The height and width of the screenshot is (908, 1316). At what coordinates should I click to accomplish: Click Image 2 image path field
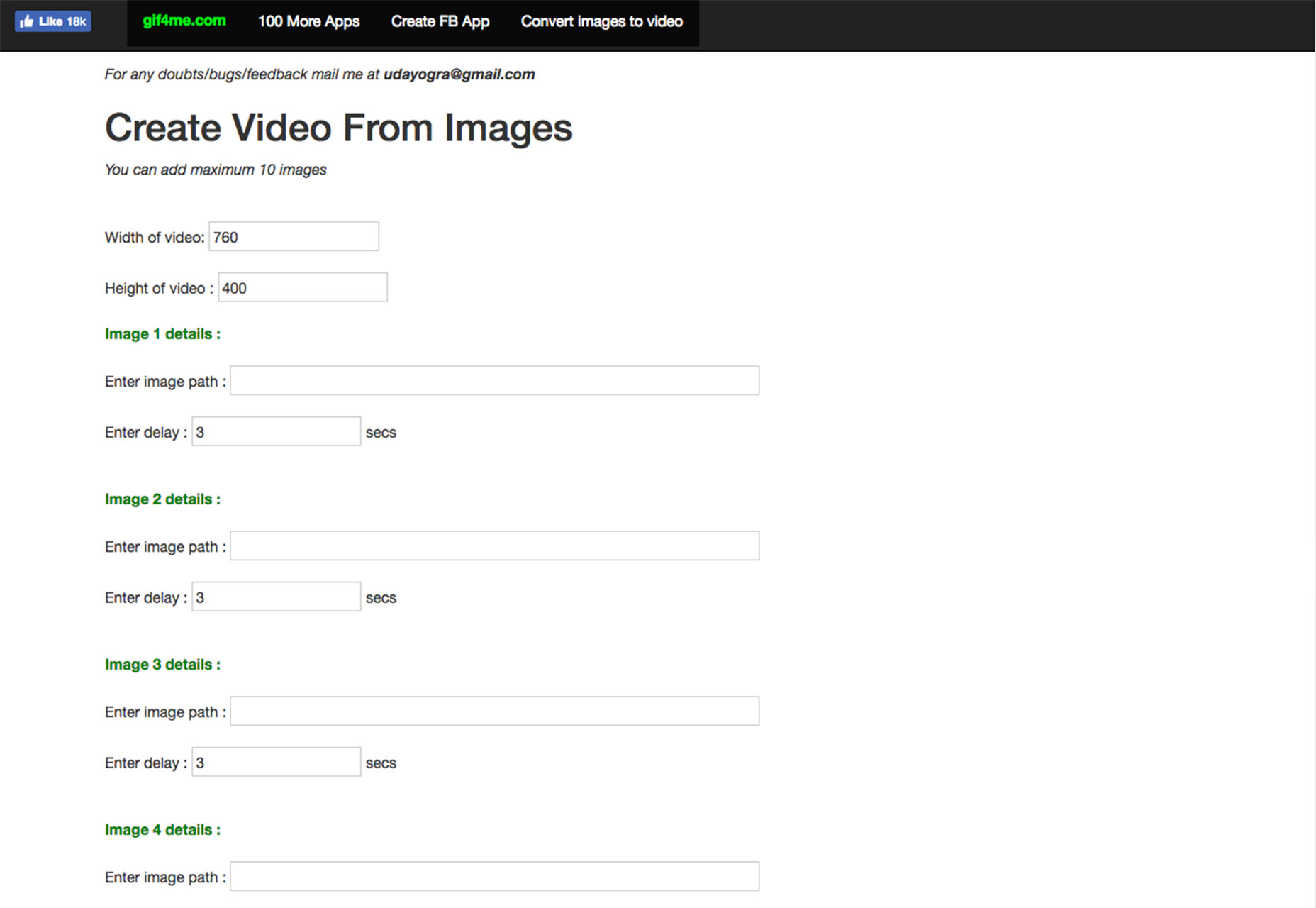point(495,546)
